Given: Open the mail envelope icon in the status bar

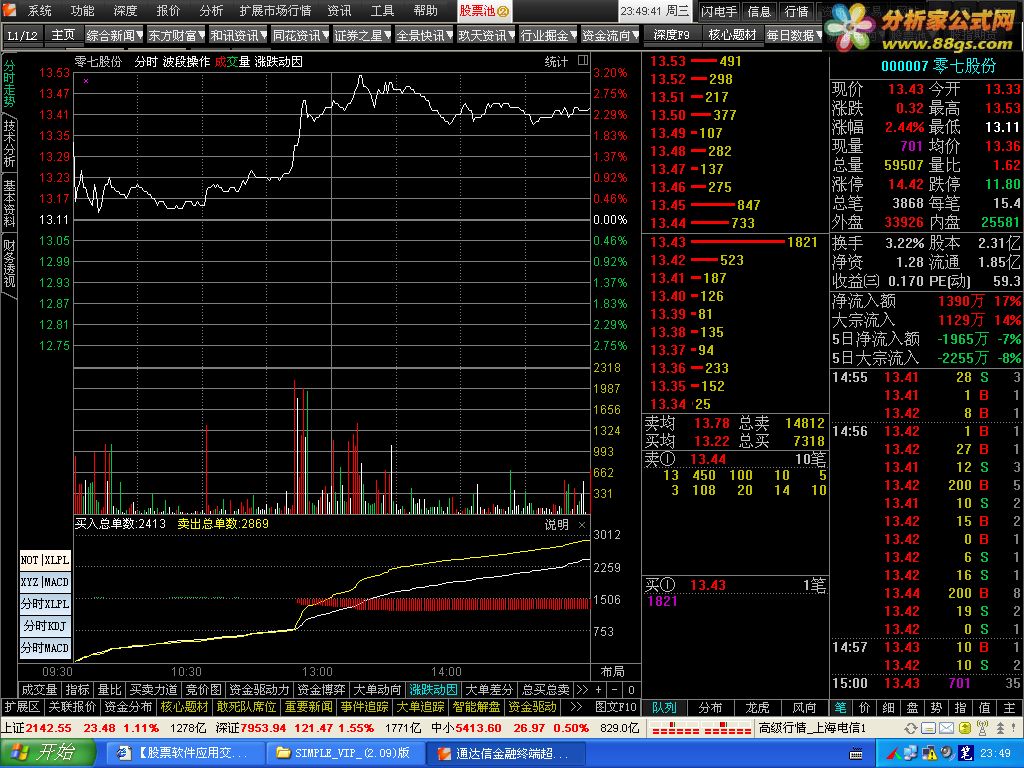Looking at the screenshot, I should pos(946,728).
